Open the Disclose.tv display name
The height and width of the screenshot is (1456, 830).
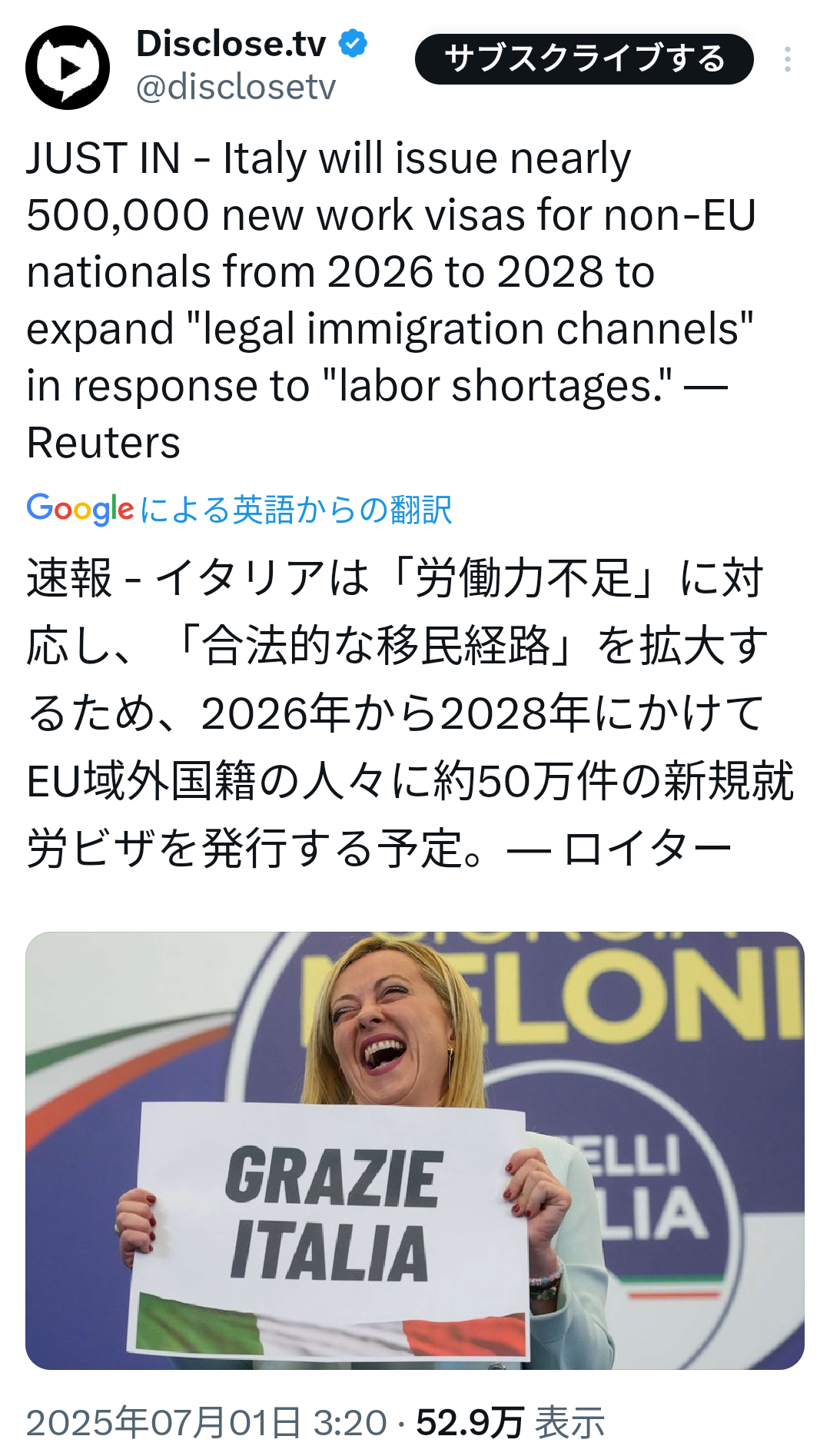point(231,44)
